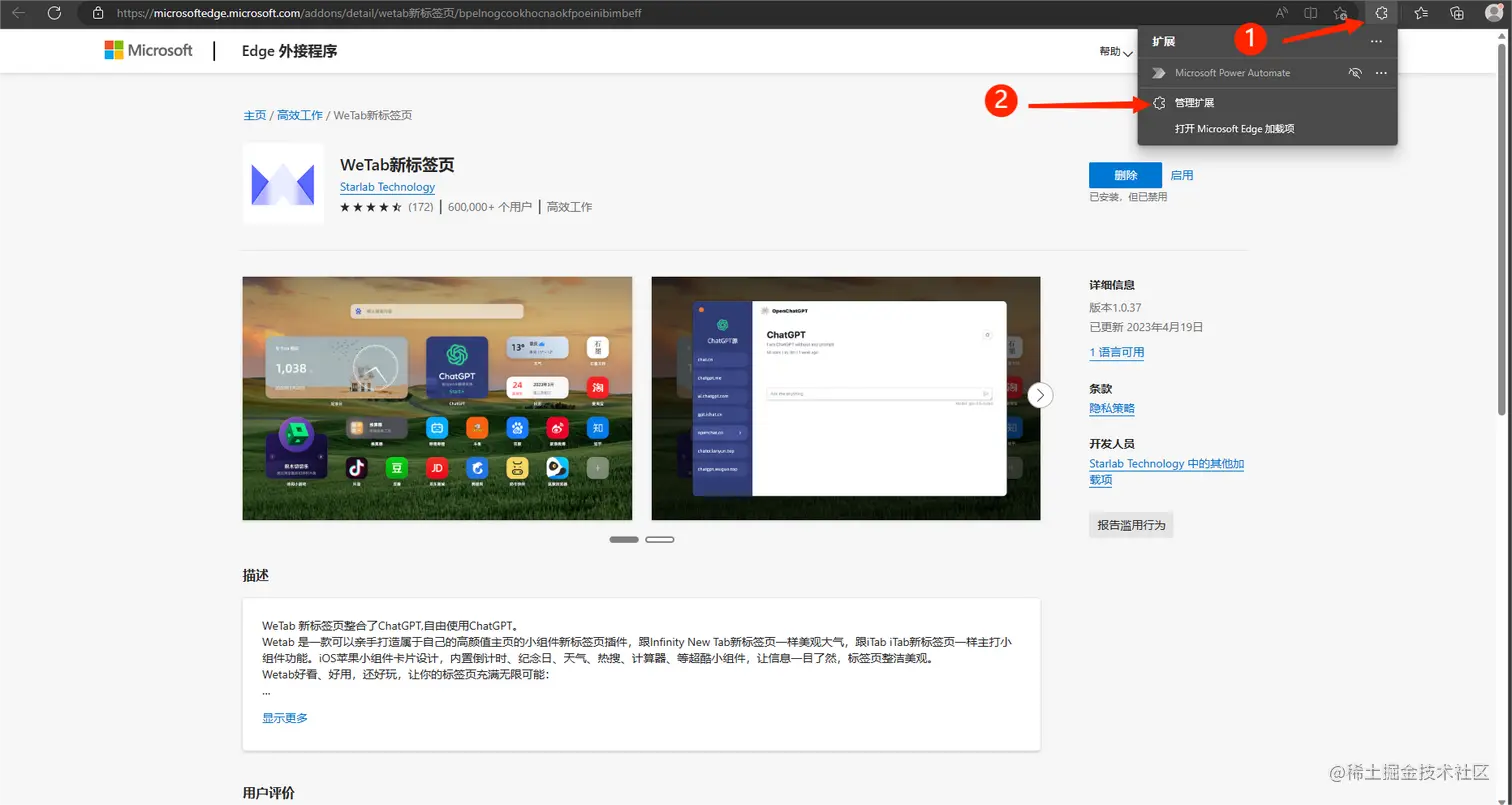The width and height of the screenshot is (1512, 805).
Task: Open more actions for Microsoft Power Automate
Action: (x=1381, y=73)
